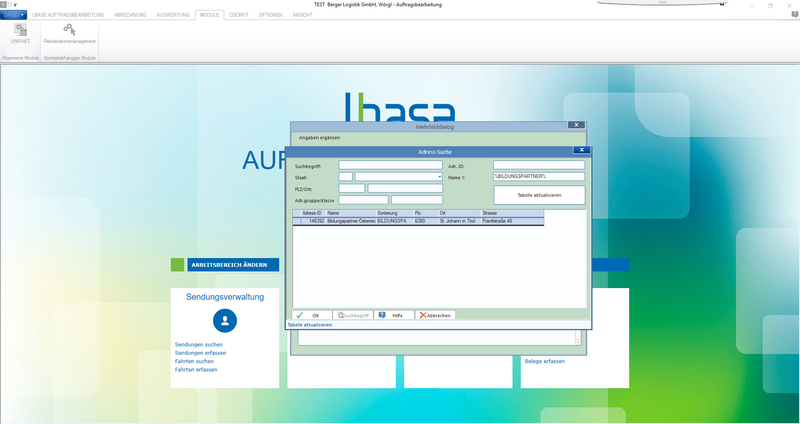Click Tabelle aktualisieren button

[x=539, y=195]
